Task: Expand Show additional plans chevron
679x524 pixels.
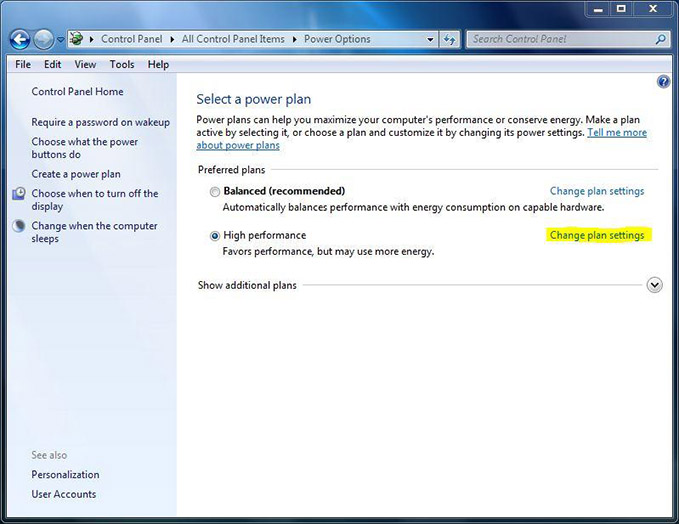Action: point(654,285)
